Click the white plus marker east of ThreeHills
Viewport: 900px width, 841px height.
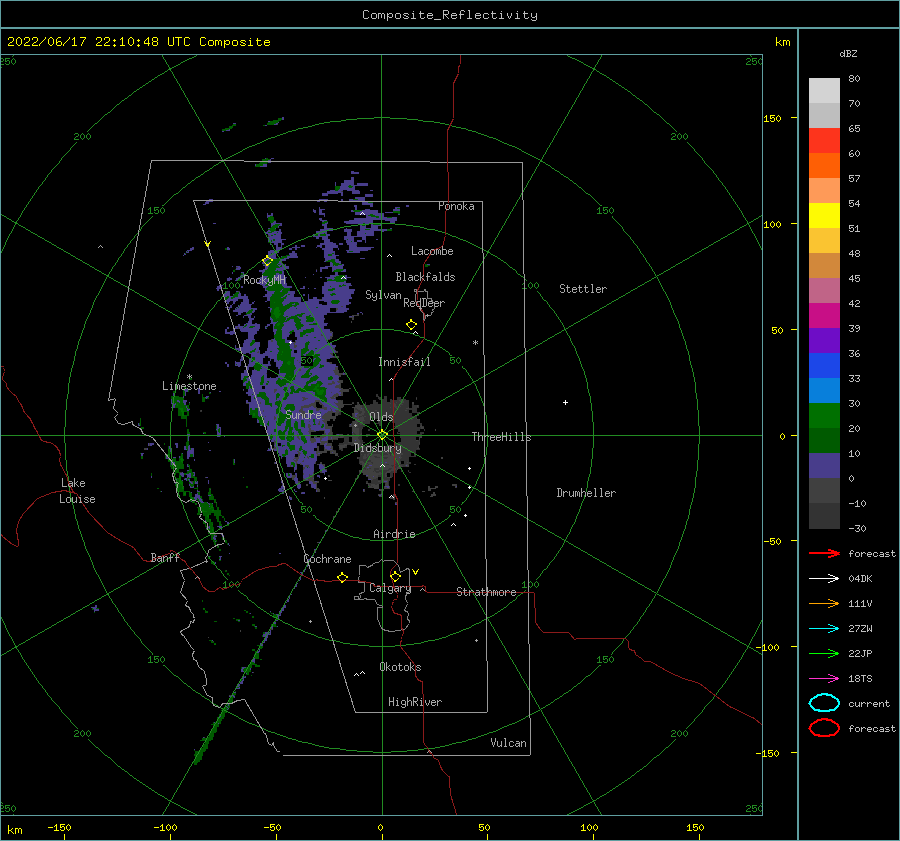point(565,402)
